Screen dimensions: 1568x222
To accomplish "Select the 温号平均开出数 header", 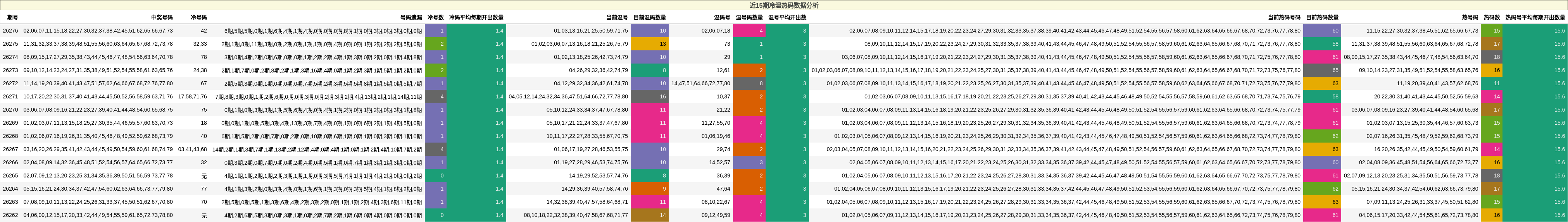I will [x=787, y=18].
